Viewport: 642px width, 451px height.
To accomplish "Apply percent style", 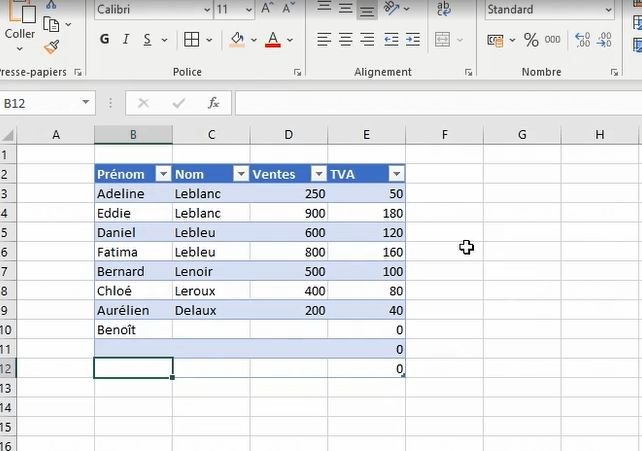I will 531,40.
